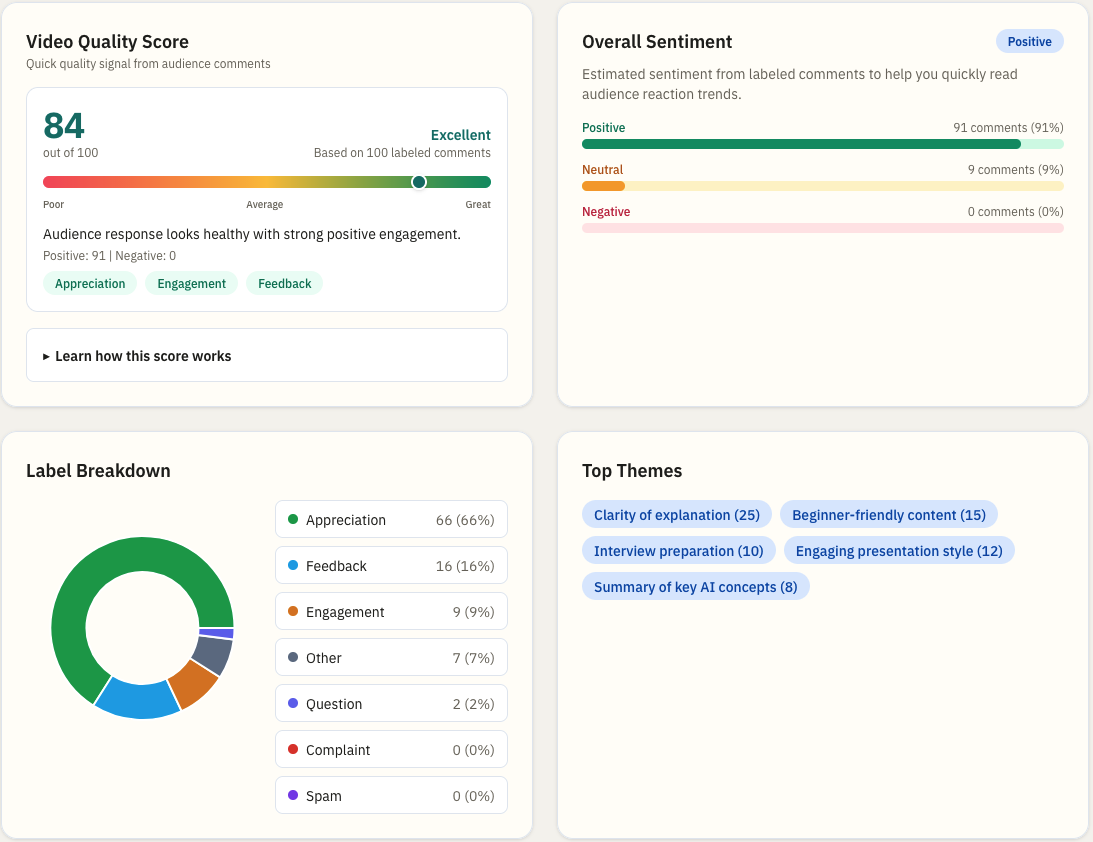Click the violet Spam dot icon
The image size is (1093, 842).
293,795
